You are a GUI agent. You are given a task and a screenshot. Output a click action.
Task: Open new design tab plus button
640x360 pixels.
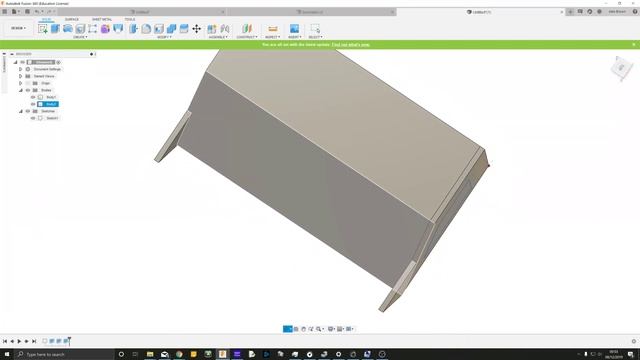(571, 12)
